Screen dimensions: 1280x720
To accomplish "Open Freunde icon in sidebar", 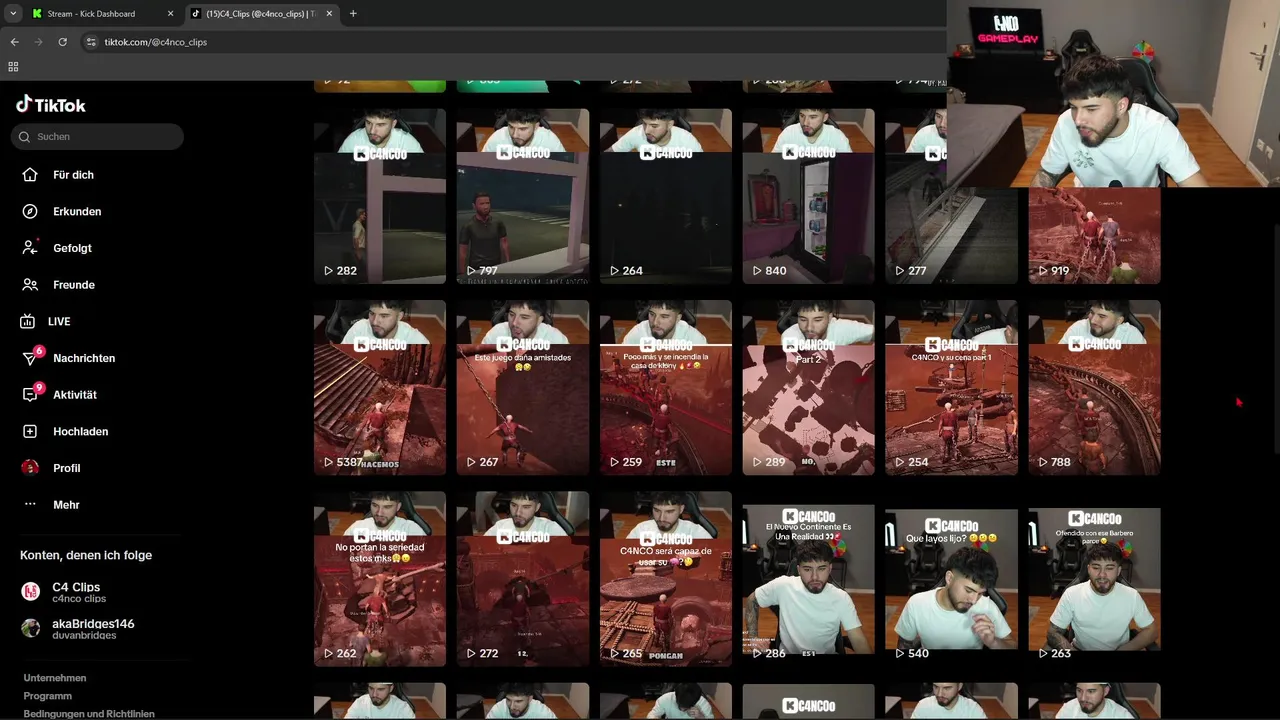I will [x=30, y=285].
